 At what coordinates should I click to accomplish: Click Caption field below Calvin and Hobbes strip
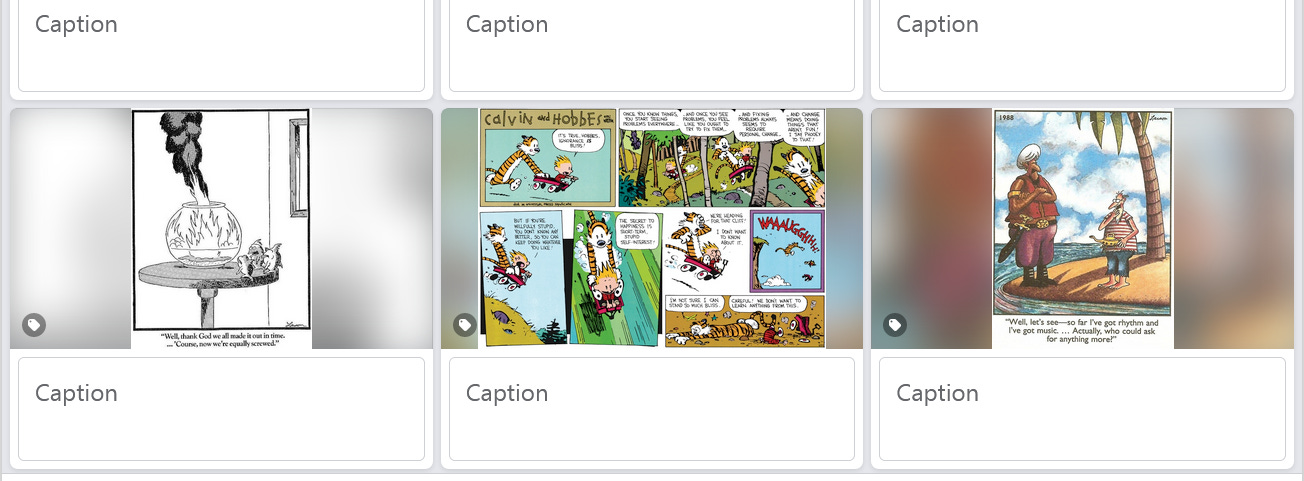click(x=652, y=409)
